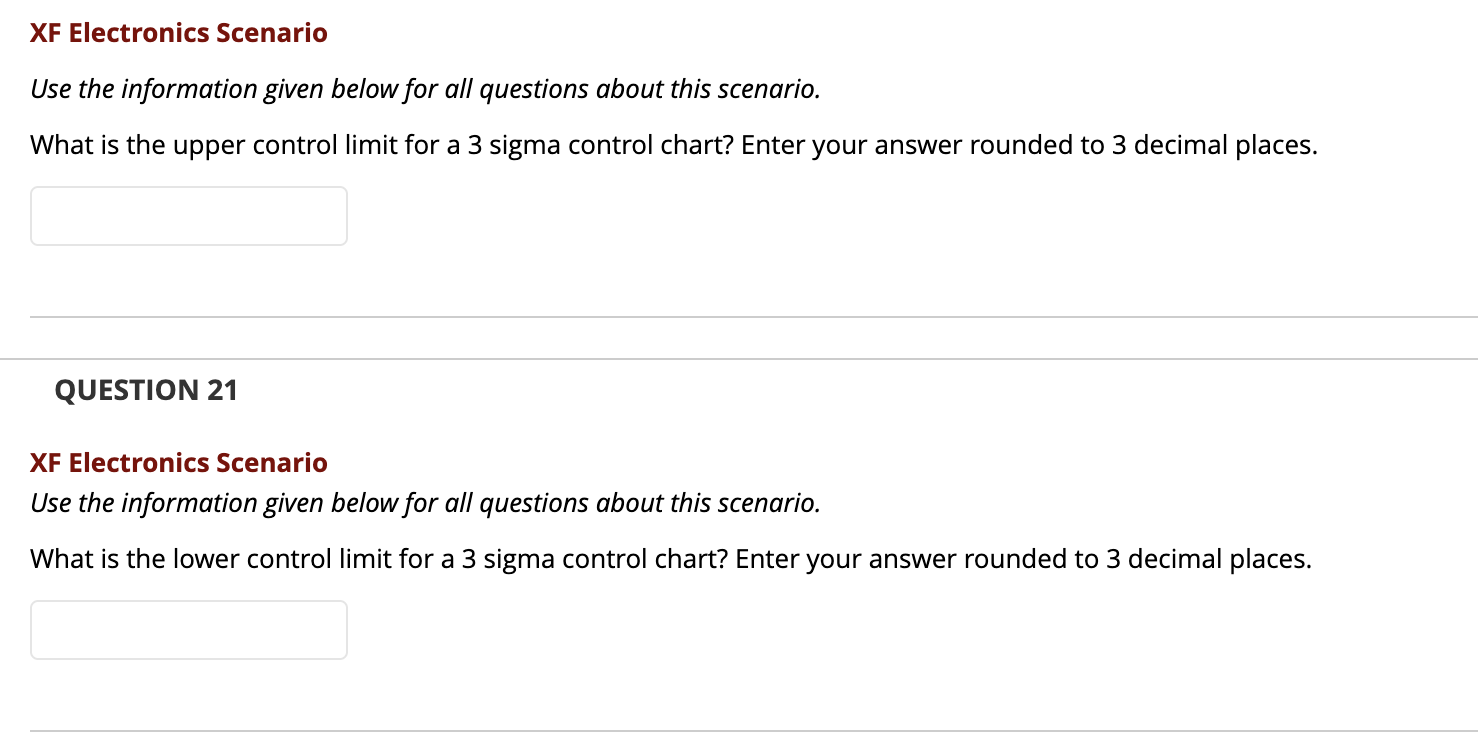Image resolution: width=1478 pixels, height=736 pixels.
Task: Click the answer input field under QUESTION 21
Action: (x=188, y=629)
